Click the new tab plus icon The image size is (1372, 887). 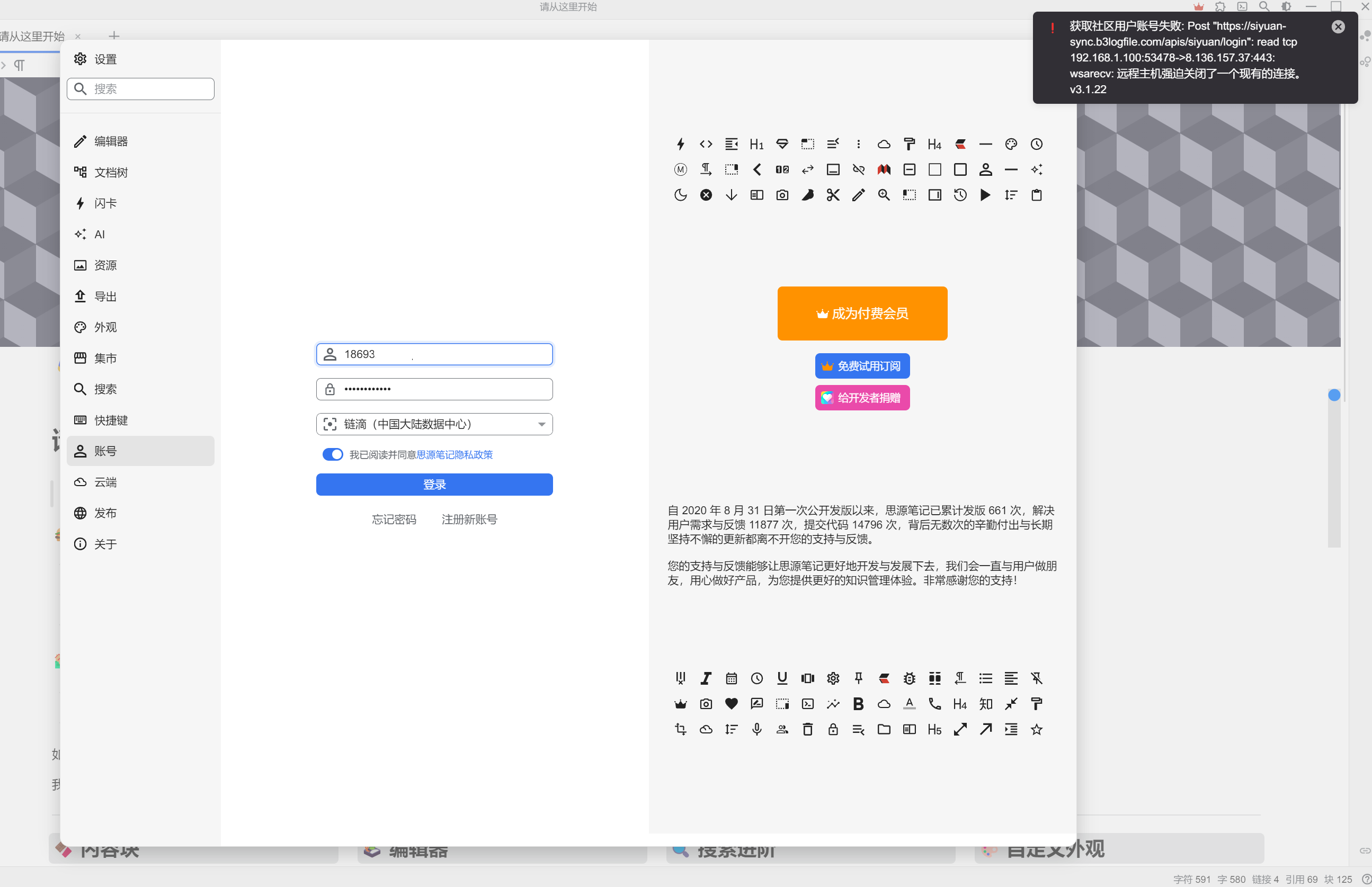[x=114, y=35]
